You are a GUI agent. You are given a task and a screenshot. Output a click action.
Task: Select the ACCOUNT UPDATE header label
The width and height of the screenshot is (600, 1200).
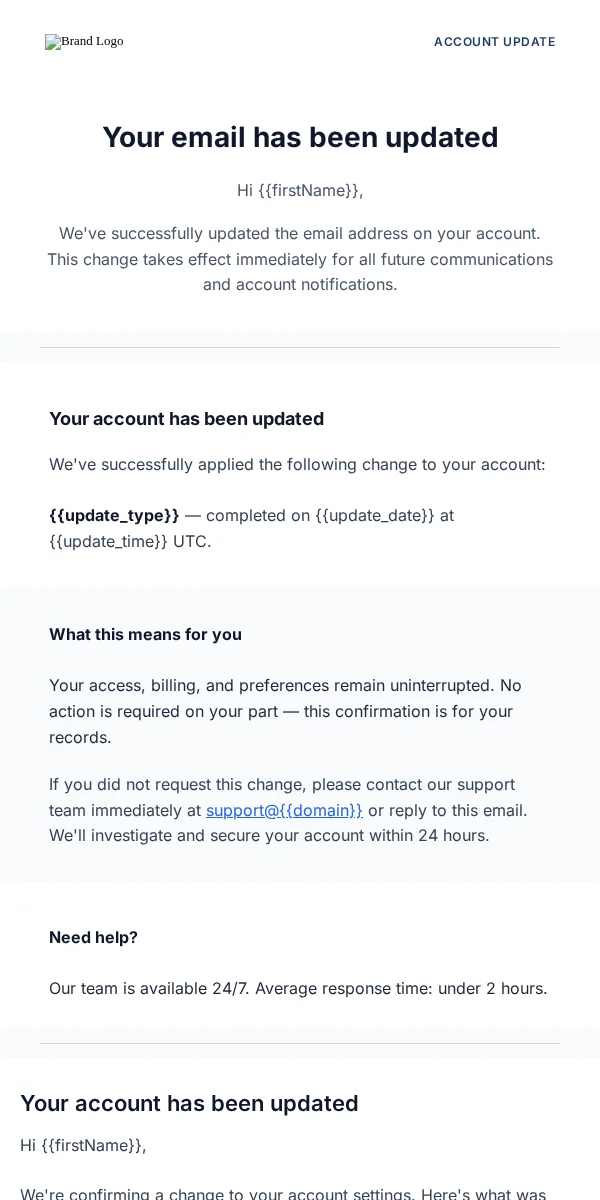[x=495, y=42]
